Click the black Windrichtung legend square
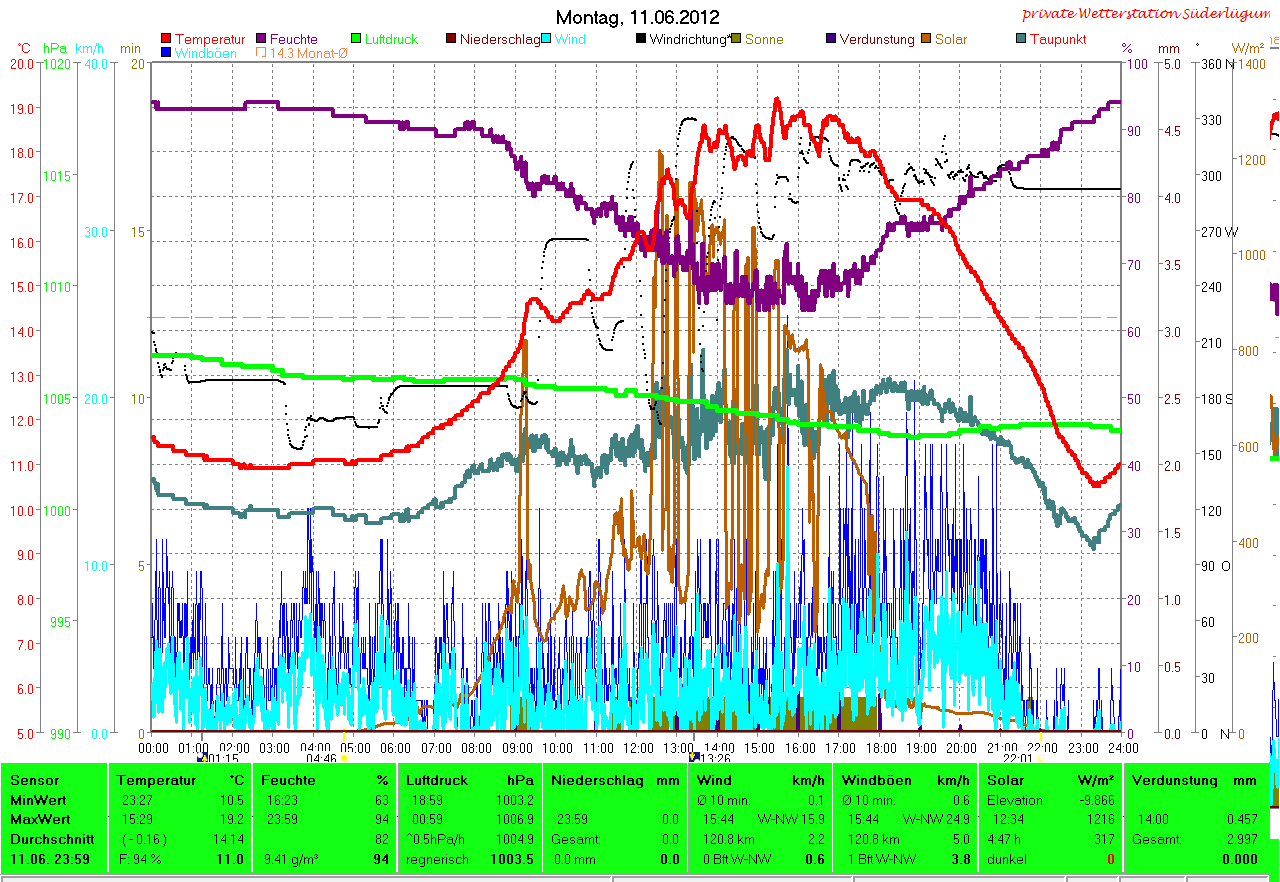The width and height of the screenshot is (1280, 882). 641,40
